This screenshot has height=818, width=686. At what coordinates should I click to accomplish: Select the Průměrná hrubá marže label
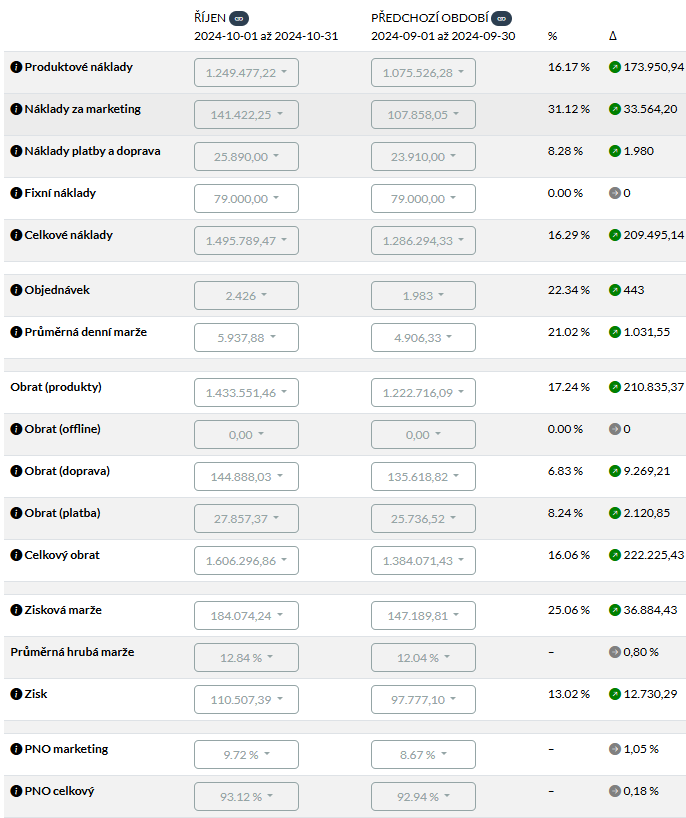(72, 652)
